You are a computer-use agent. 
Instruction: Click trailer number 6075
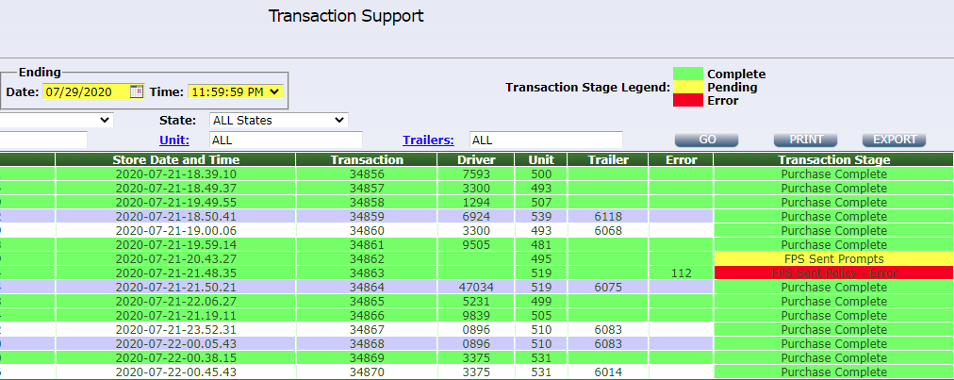[608, 287]
